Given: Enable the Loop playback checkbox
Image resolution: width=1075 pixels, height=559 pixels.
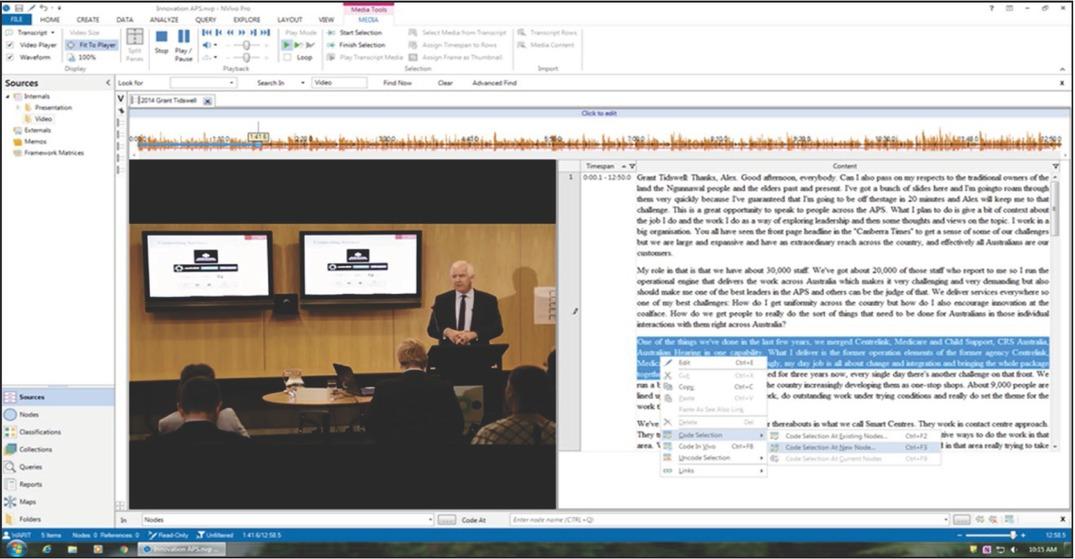Looking at the screenshot, I should click(x=288, y=57).
